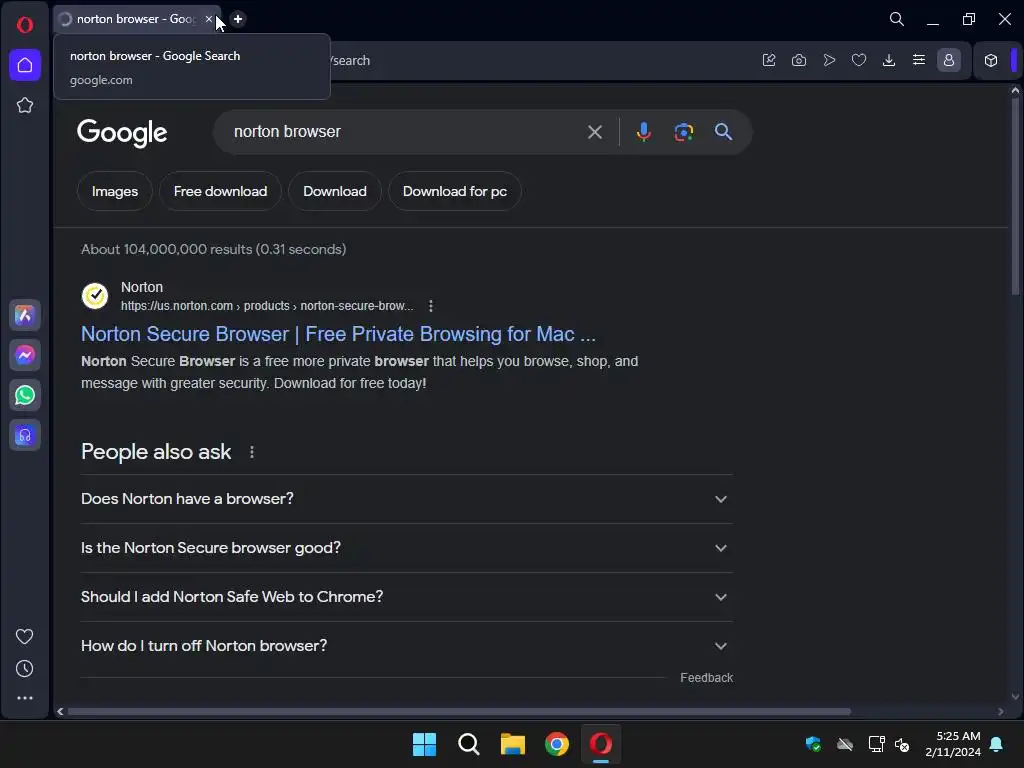The image size is (1024, 768).
Task: Open the sidebar three-dots setup menu
Action: [x=25, y=698]
